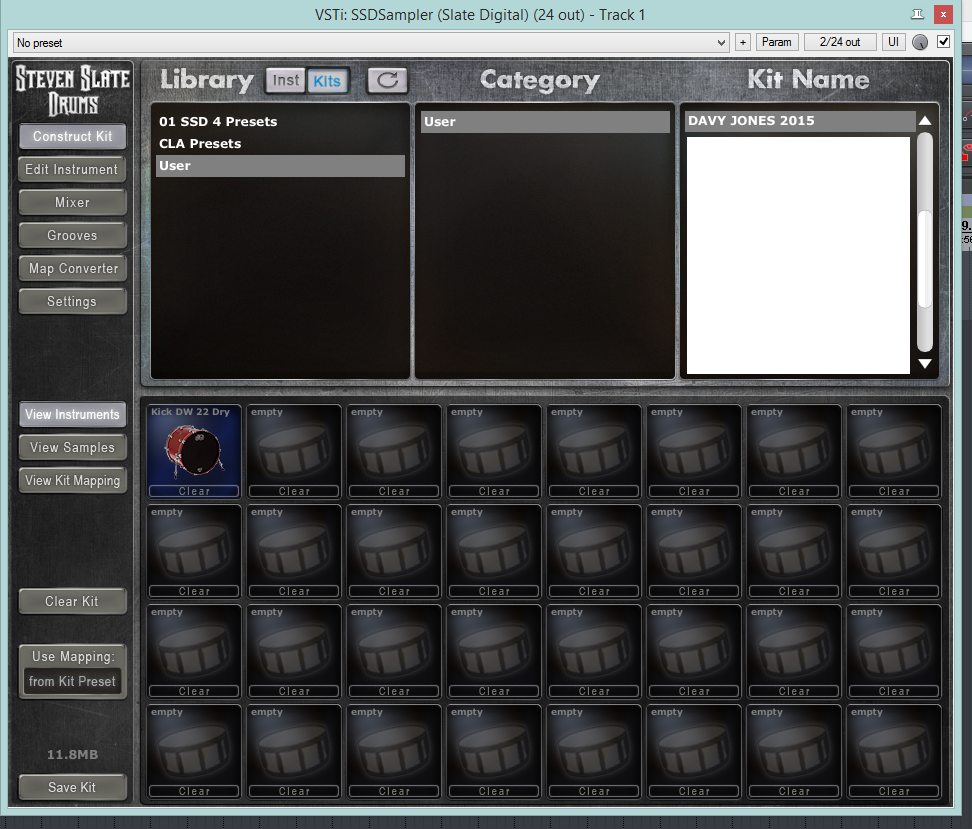Pin the FX window with pushpin icon
The height and width of the screenshot is (829, 972).
(x=917, y=14)
